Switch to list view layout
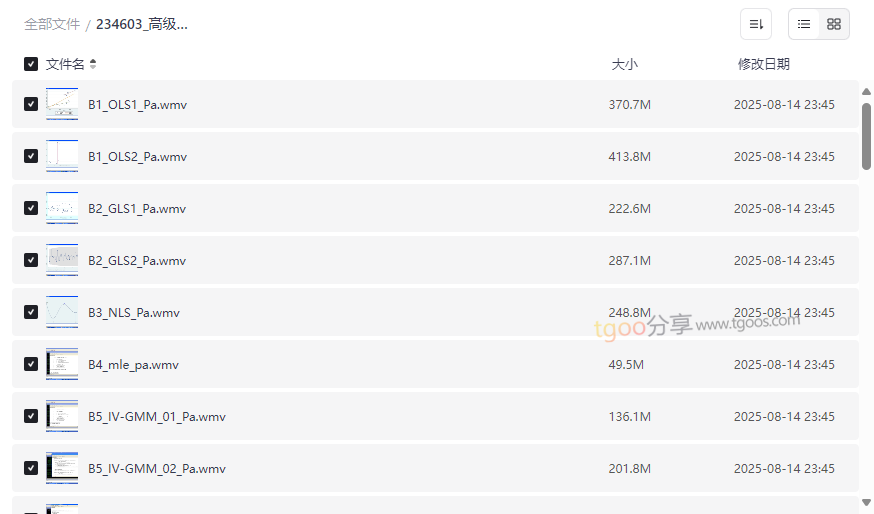Screen dimensions: 874x514 (x=804, y=24)
